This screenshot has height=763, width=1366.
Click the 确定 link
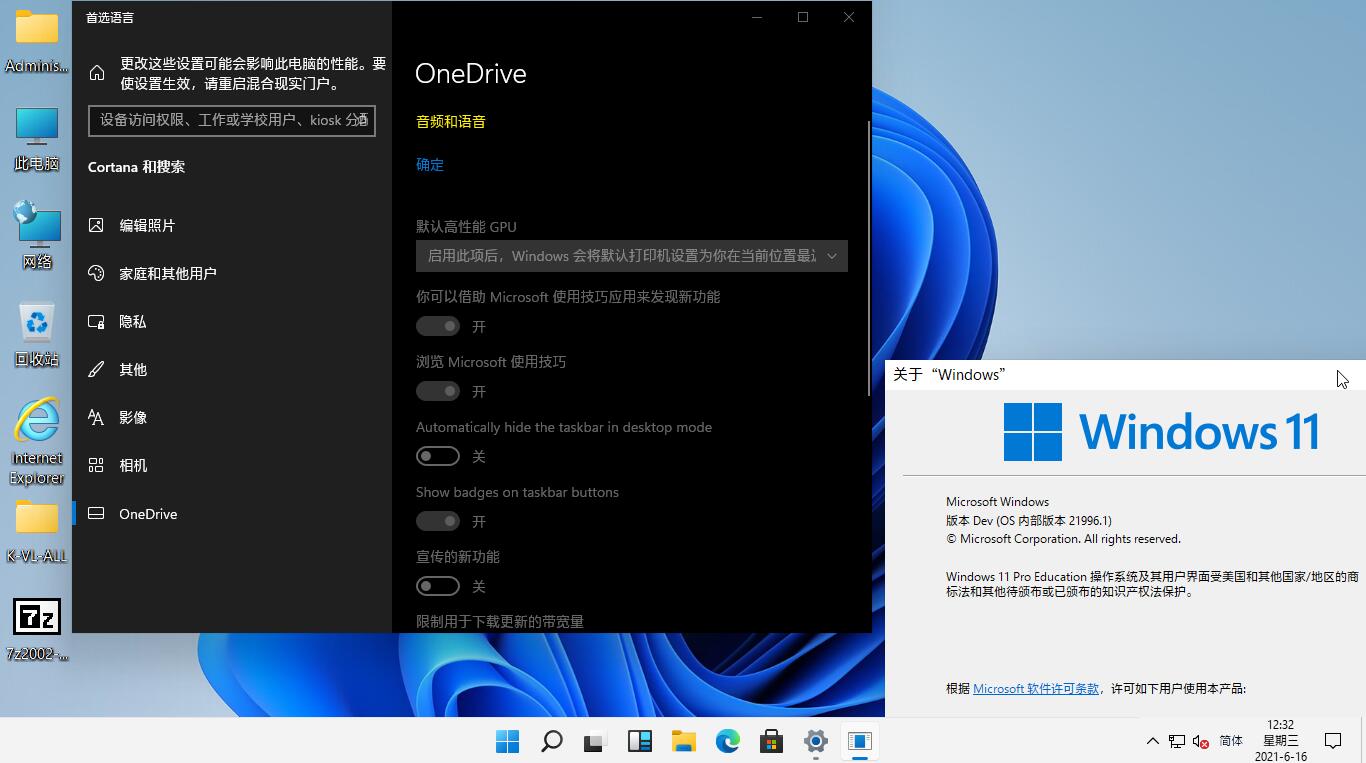pos(430,164)
